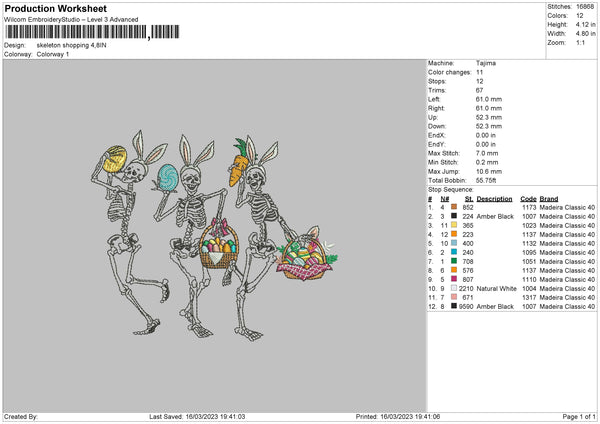Click the Code column header

point(528,198)
